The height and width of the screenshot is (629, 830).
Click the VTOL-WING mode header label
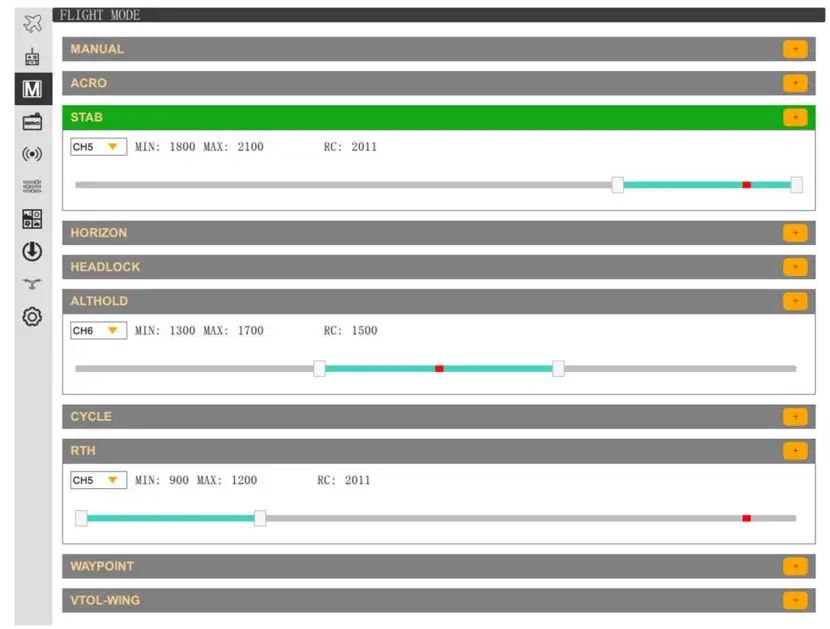click(x=105, y=600)
